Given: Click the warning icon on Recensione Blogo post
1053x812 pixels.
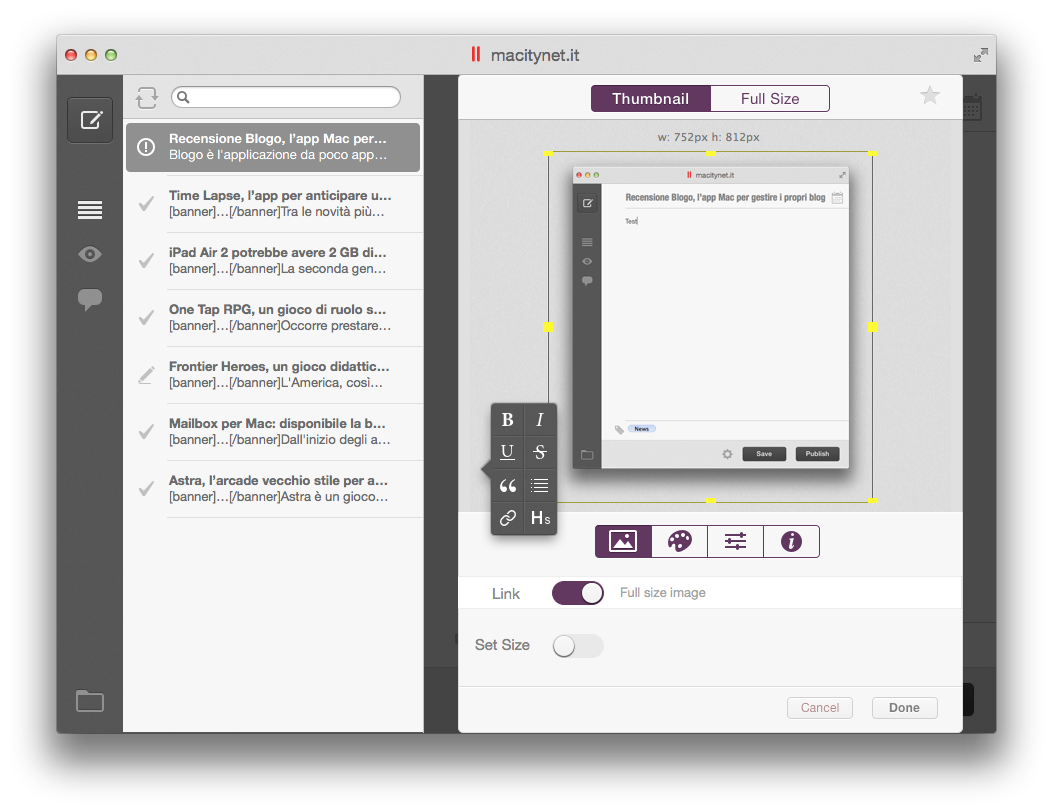Looking at the screenshot, I should coord(146,146).
